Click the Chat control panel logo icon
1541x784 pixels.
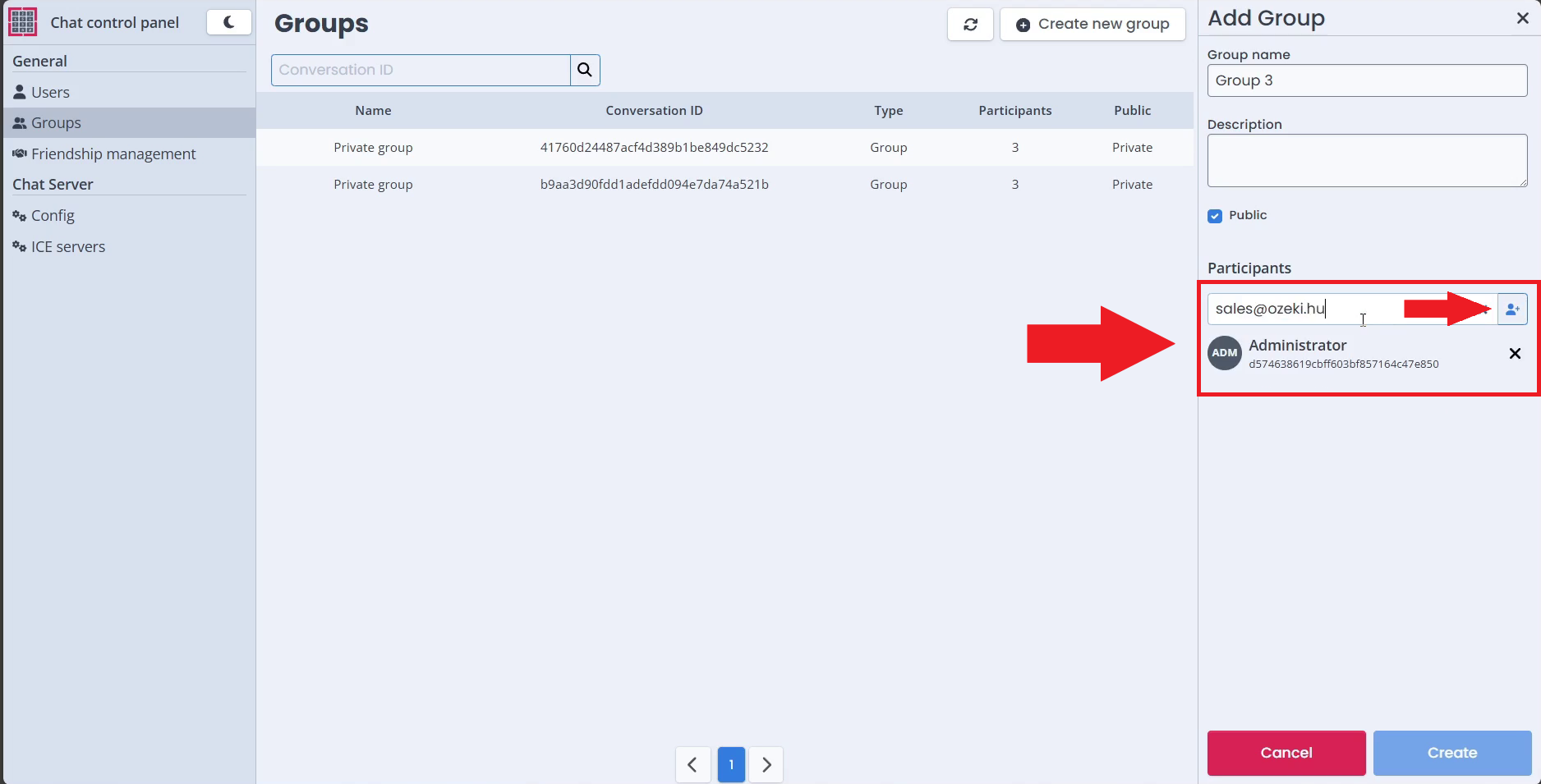pos(22,22)
